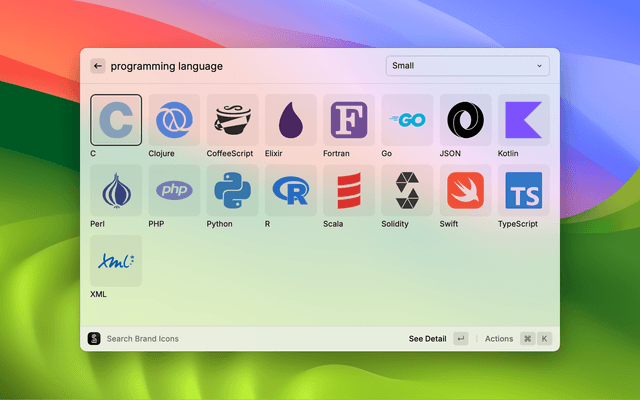Choose the Python icon

(x=232, y=190)
